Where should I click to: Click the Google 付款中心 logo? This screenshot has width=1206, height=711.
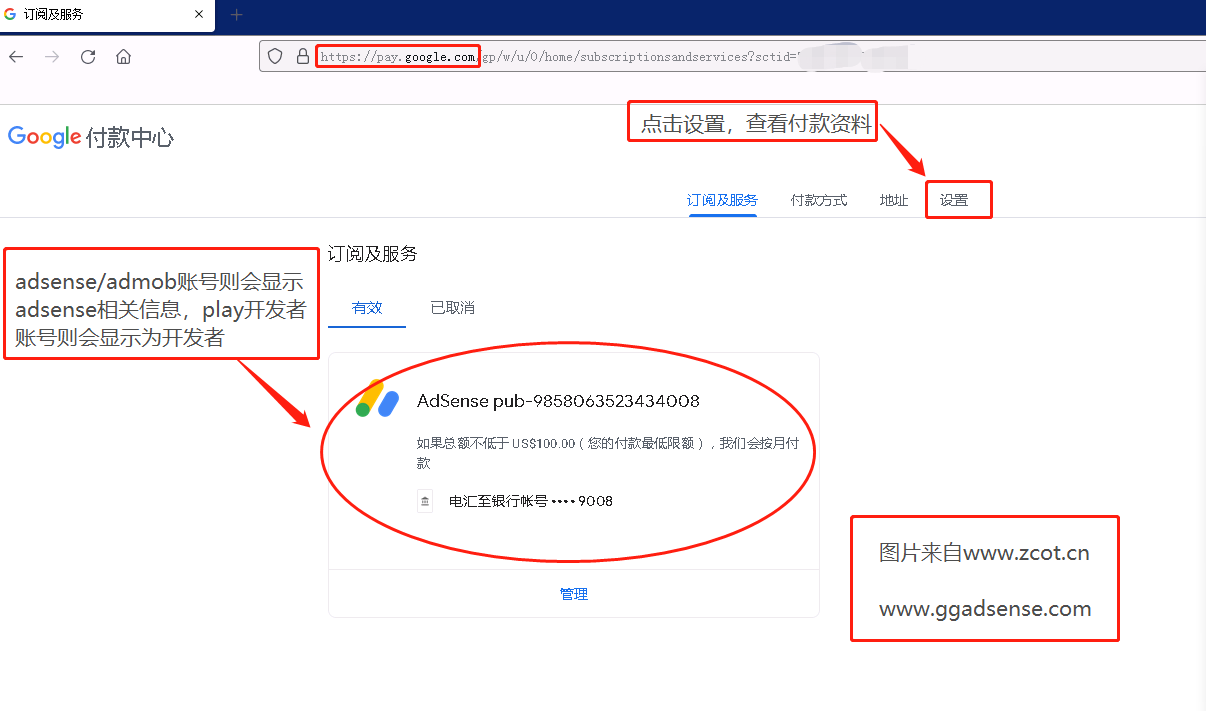click(91, 137)
